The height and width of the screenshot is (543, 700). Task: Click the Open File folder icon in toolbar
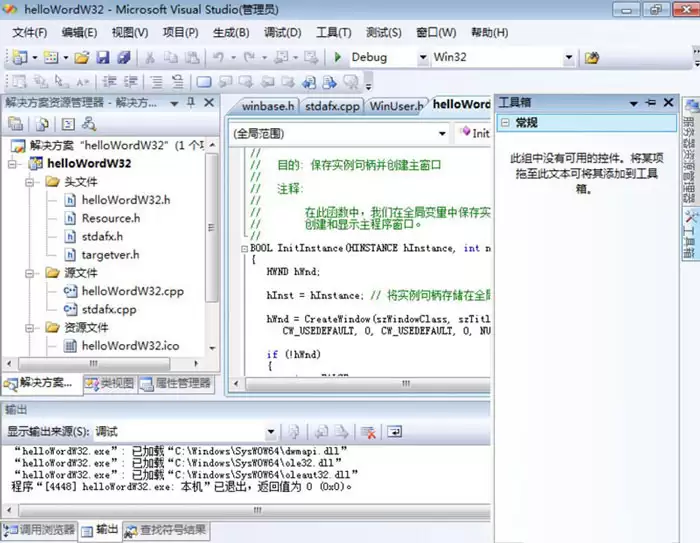pyautogui.click(x=82, y=58)
